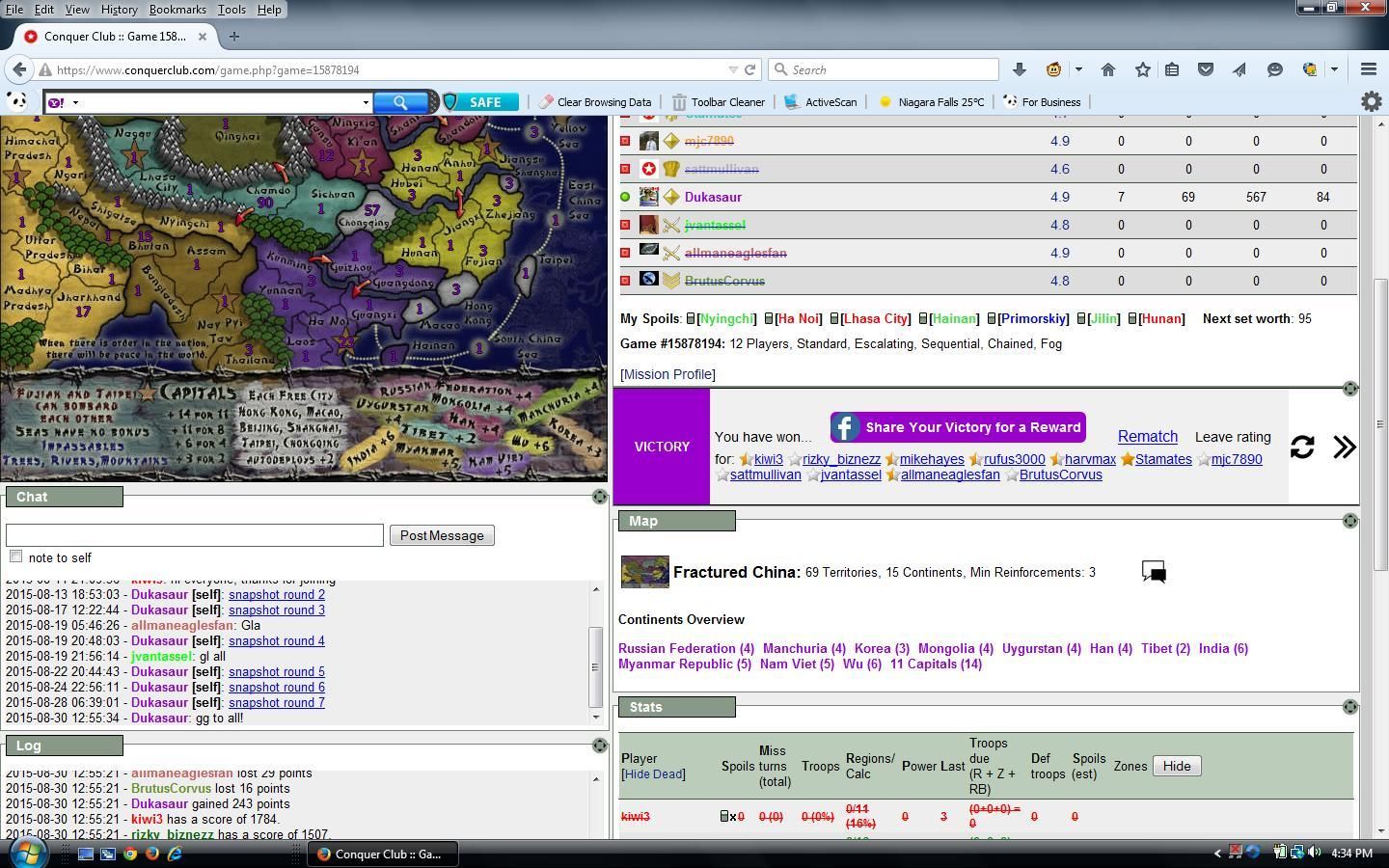
Task: Close the Conquer Club tab
Action: tap(203, 37)
